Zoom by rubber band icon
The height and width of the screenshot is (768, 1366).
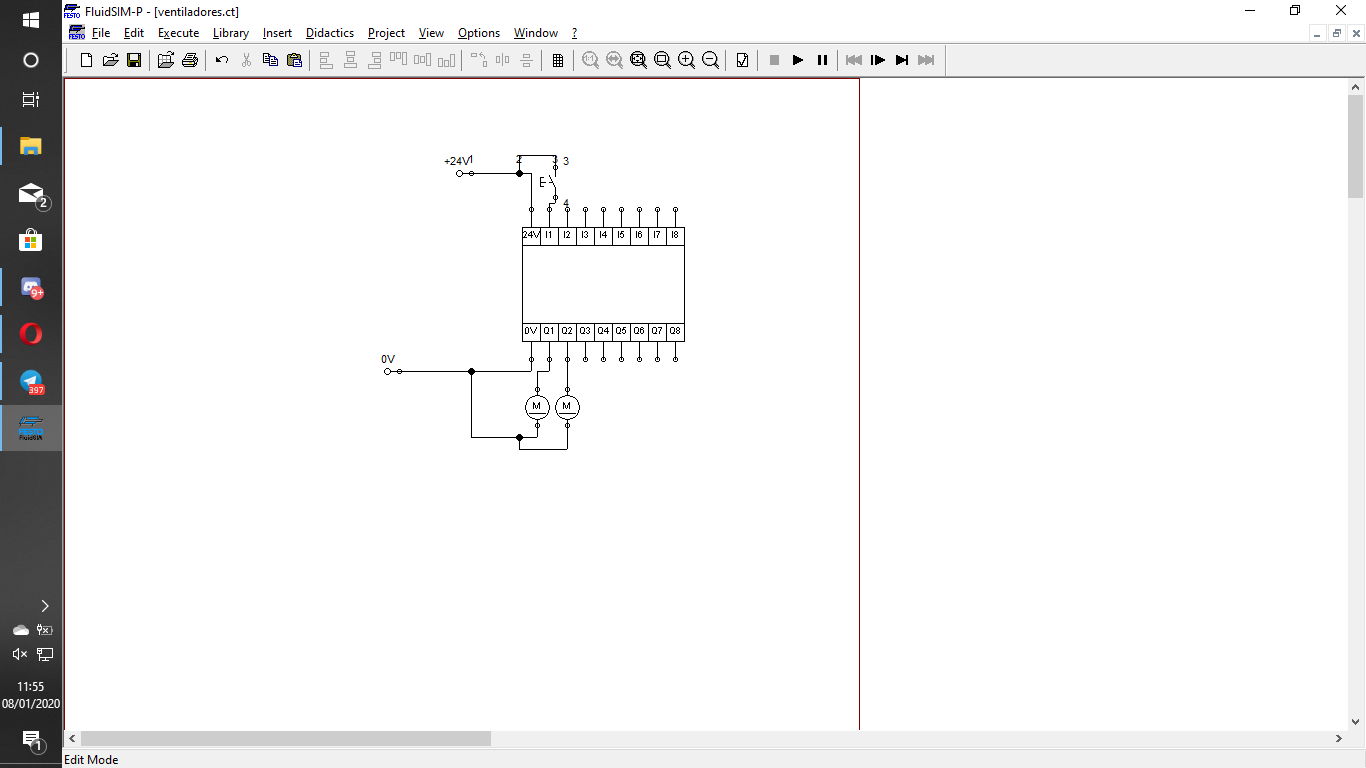(x=662, y=60)
